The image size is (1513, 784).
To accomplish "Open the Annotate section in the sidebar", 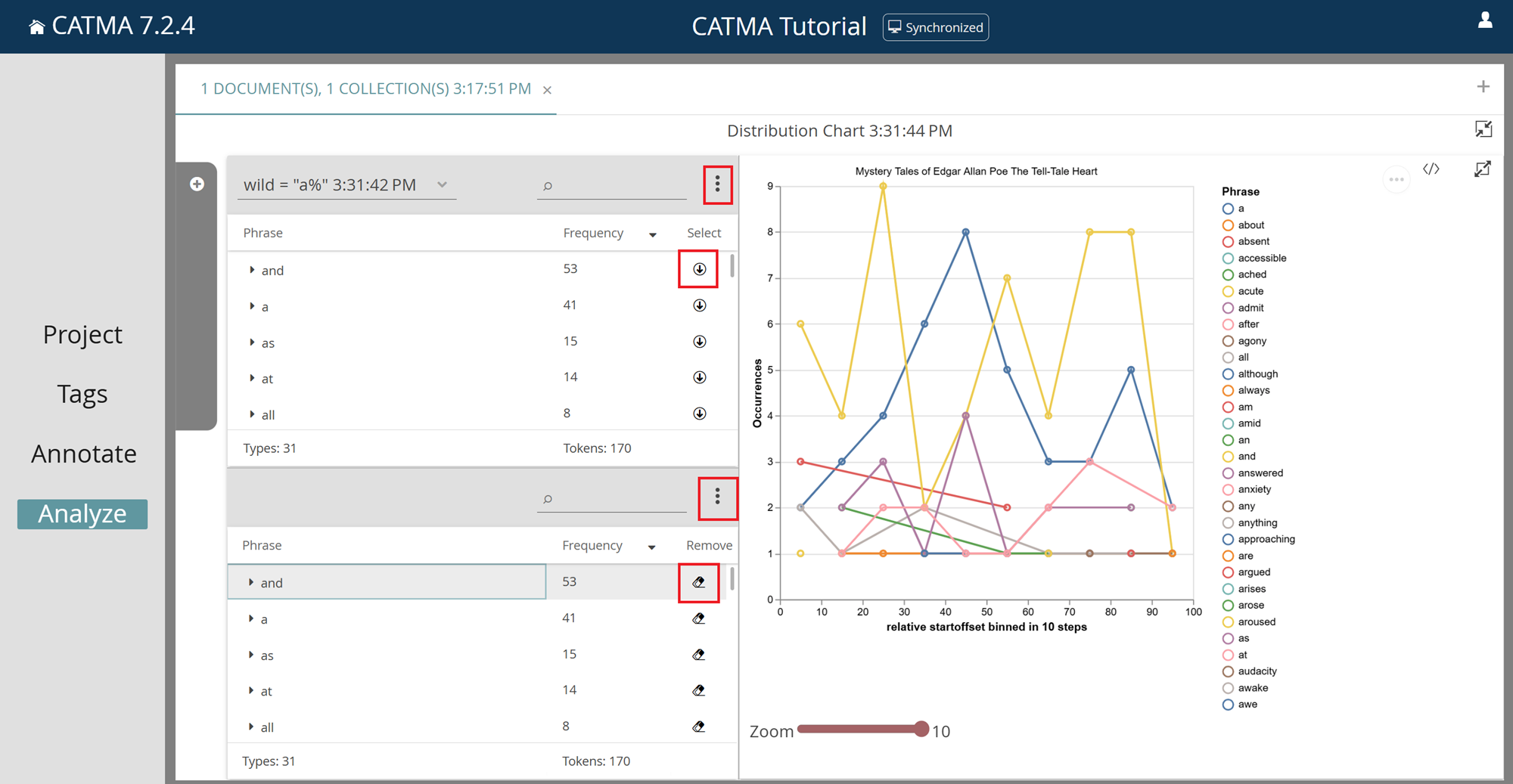I will pyautogui.click(x=83, y=454).
